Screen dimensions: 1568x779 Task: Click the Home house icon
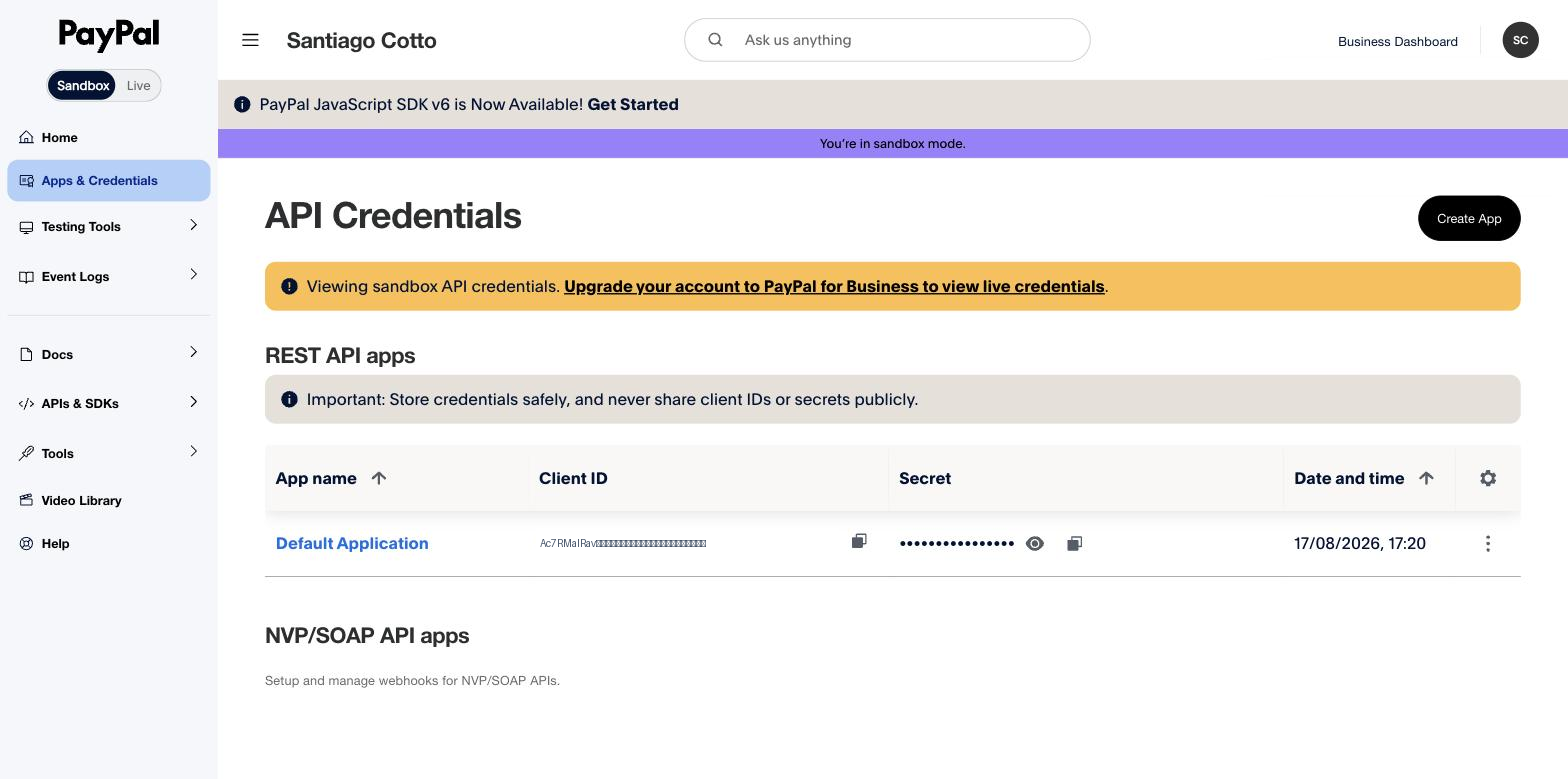point(27,137)
